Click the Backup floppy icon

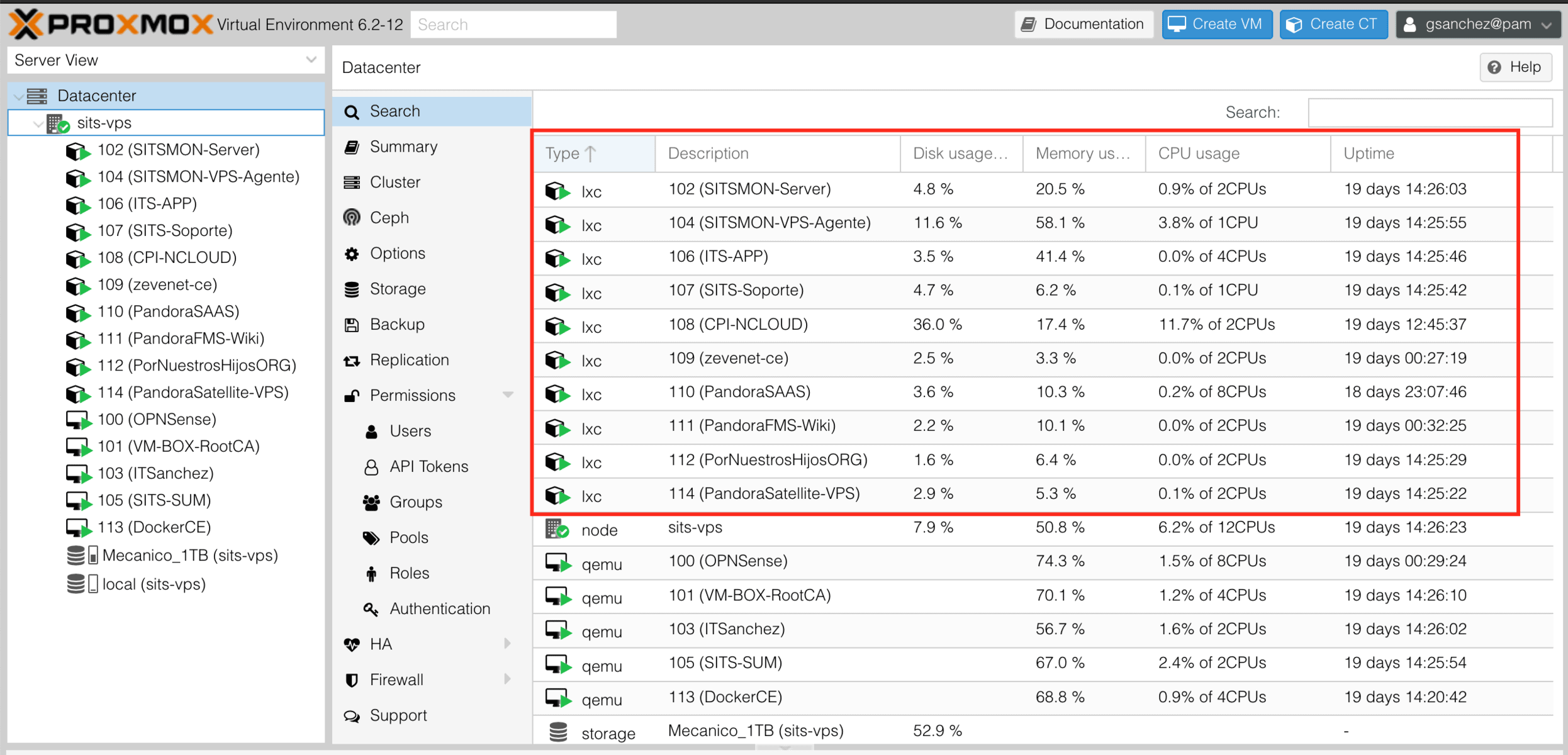pyautogui.click(x=352, y=325)
